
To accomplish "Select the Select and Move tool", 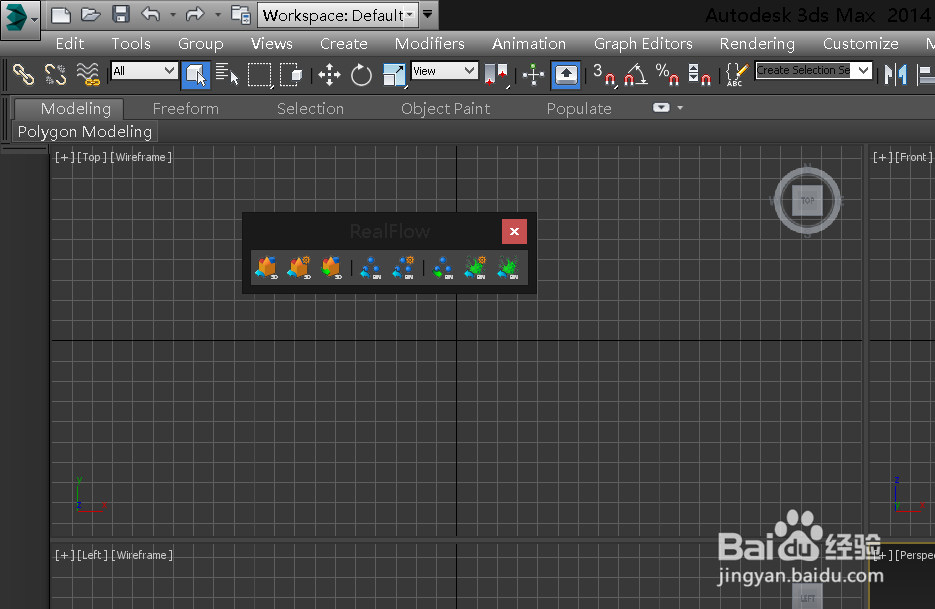I will click(x=329, y=75).
